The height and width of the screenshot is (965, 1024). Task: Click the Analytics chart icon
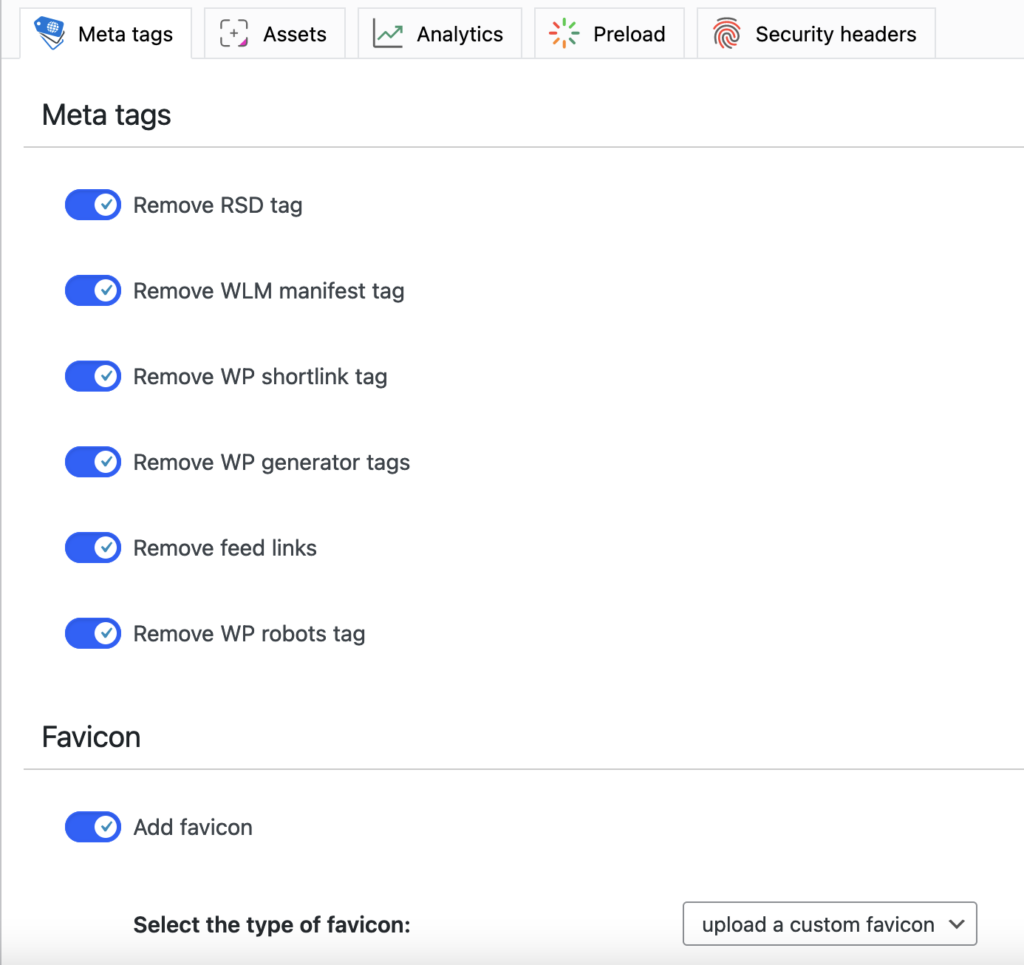tap(388, 33)
